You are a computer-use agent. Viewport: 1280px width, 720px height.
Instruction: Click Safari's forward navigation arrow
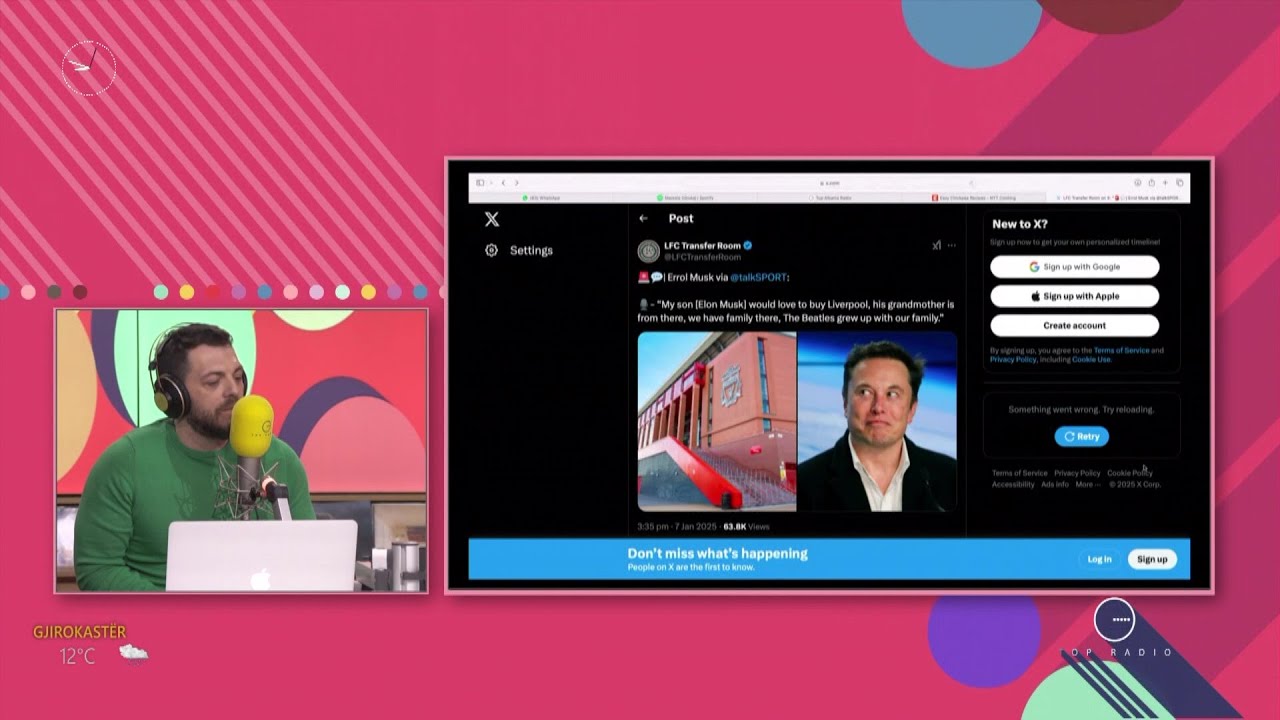[x=516, y=183]
